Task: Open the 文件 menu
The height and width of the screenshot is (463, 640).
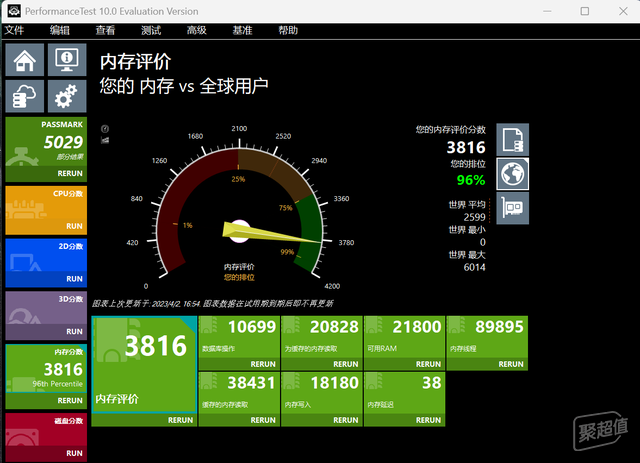Action: pyautogui.click(x=14, y=30)
